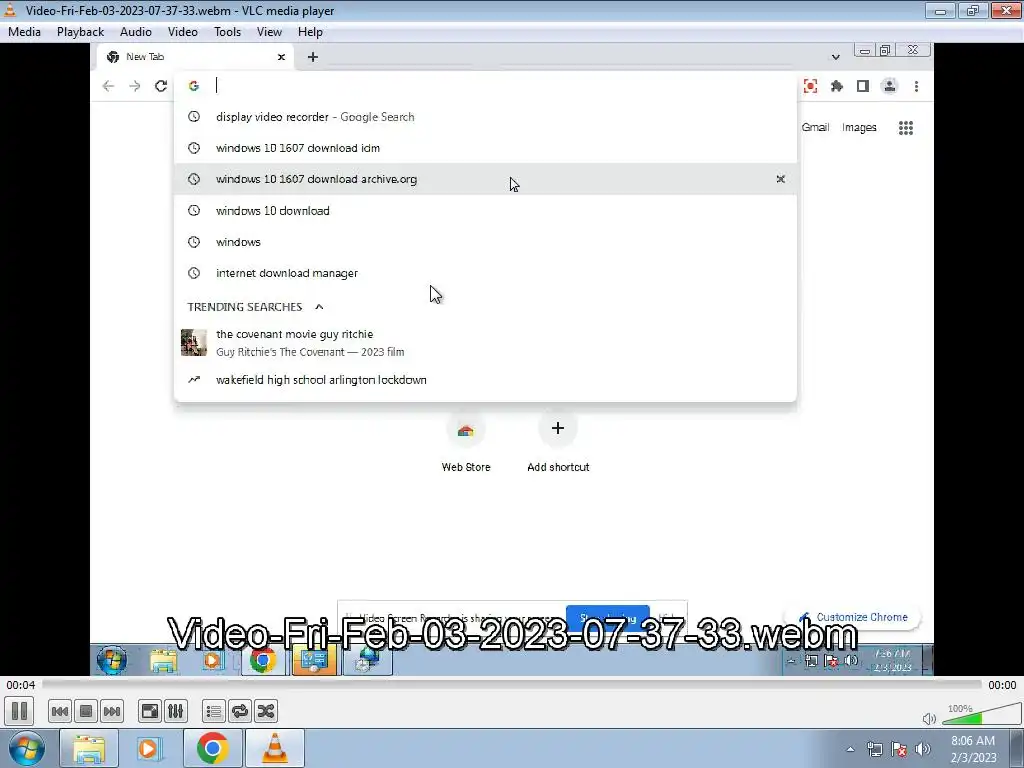Open the Images link
The height and width of the screenshot is (768, 1024).
click(859, 127)
